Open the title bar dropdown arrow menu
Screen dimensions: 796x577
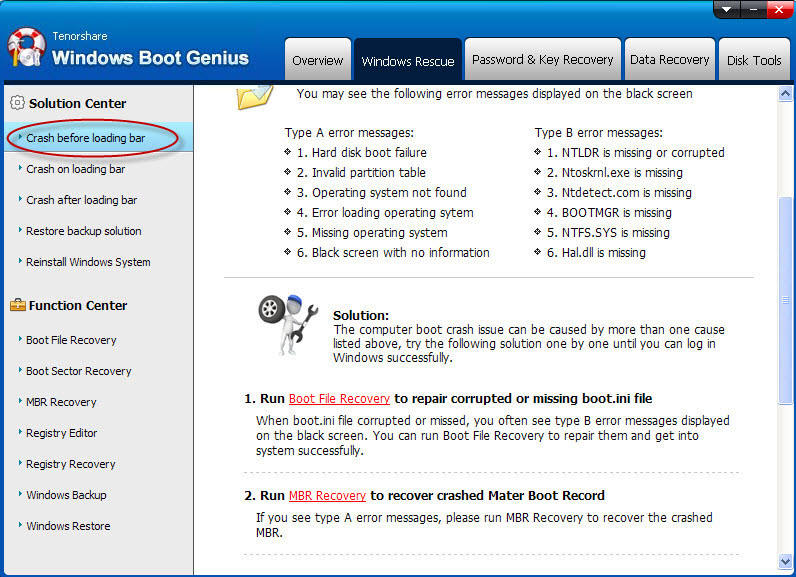[726, 10]
